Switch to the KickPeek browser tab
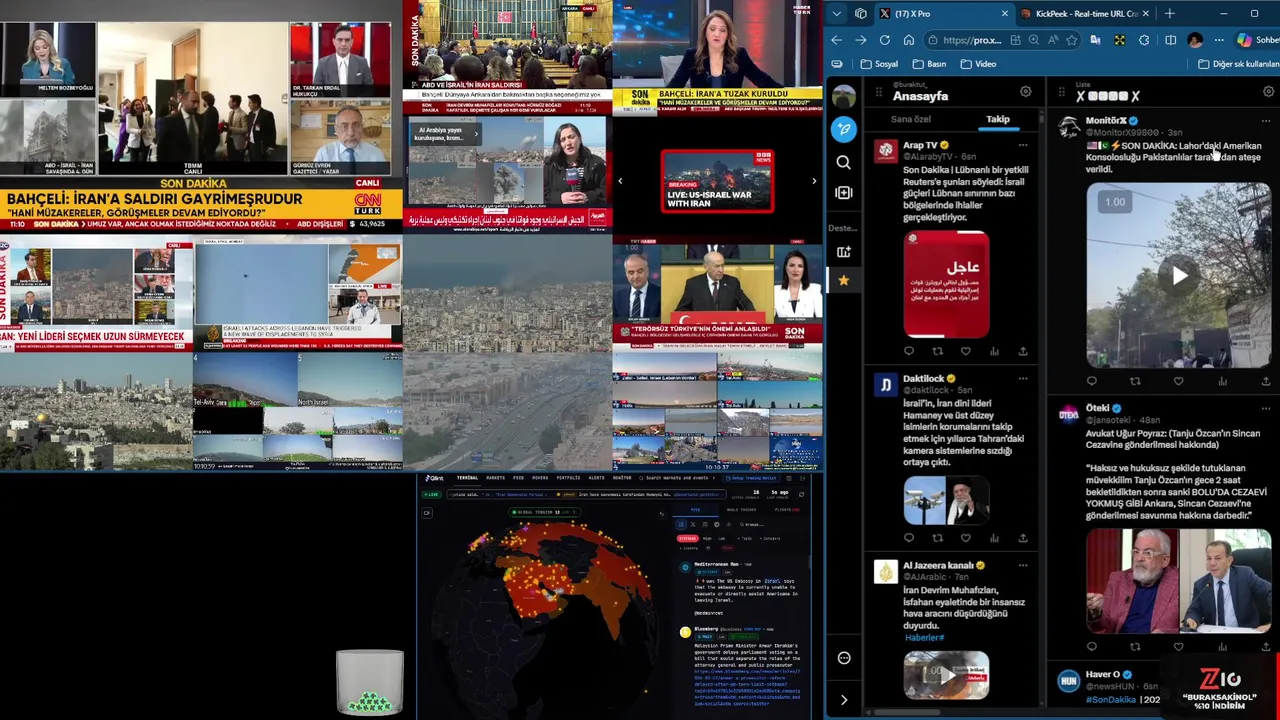The width and height of the screenshot is (1280, 720). tap(1088, 14)
